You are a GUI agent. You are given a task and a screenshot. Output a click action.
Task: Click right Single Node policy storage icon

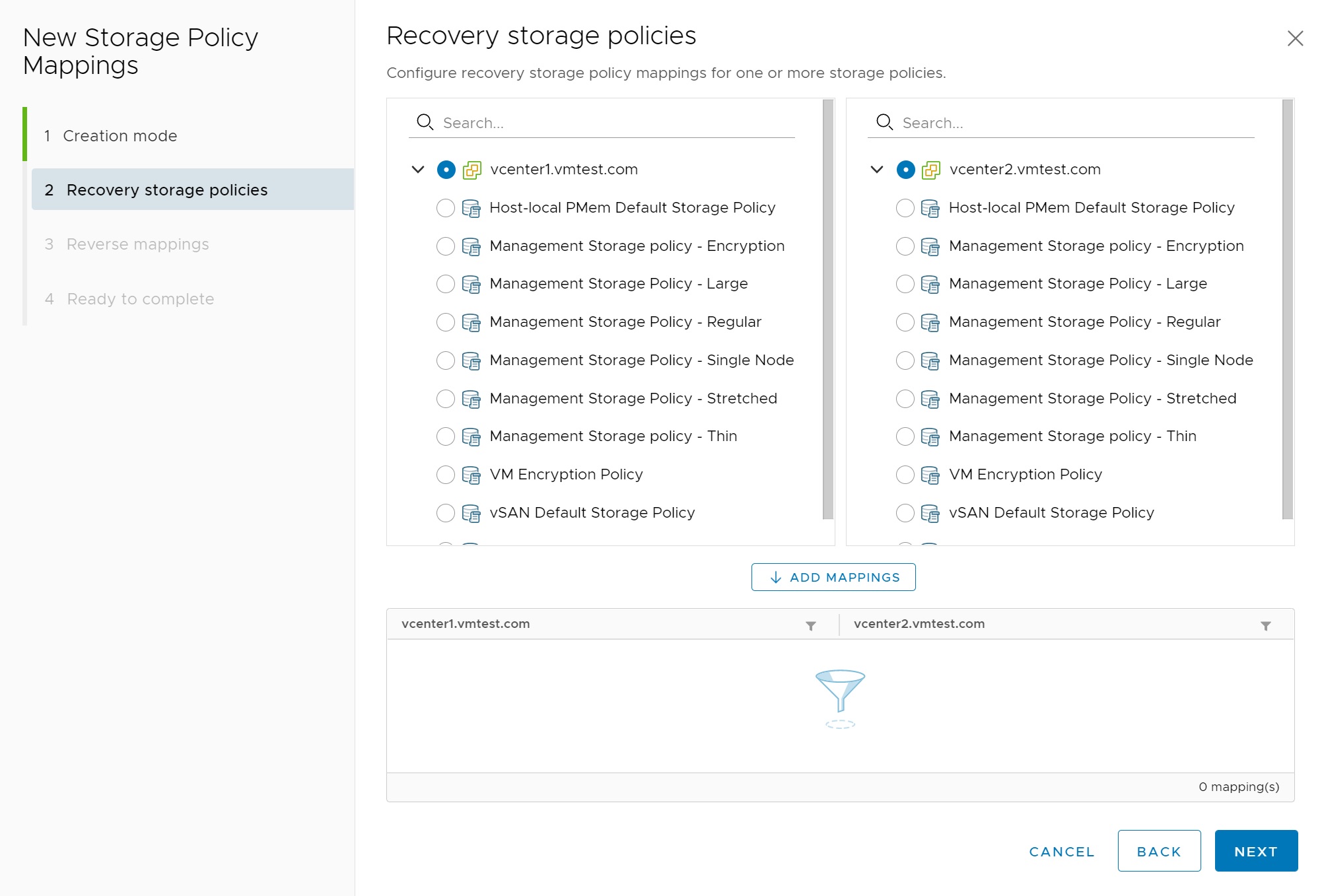click(930, 361)
